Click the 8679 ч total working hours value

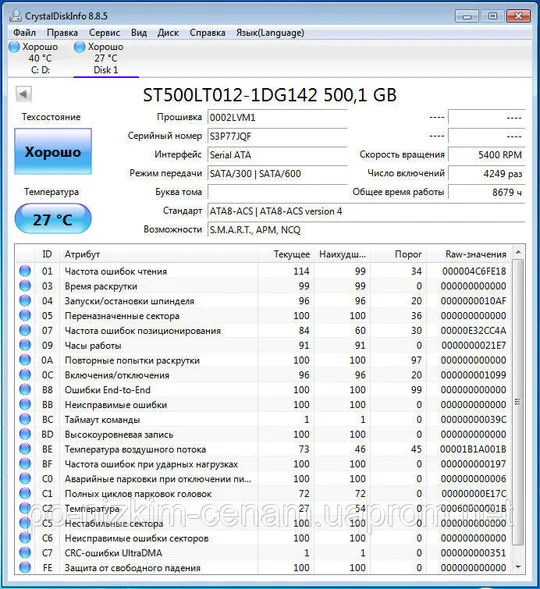(x=487, y=192)
